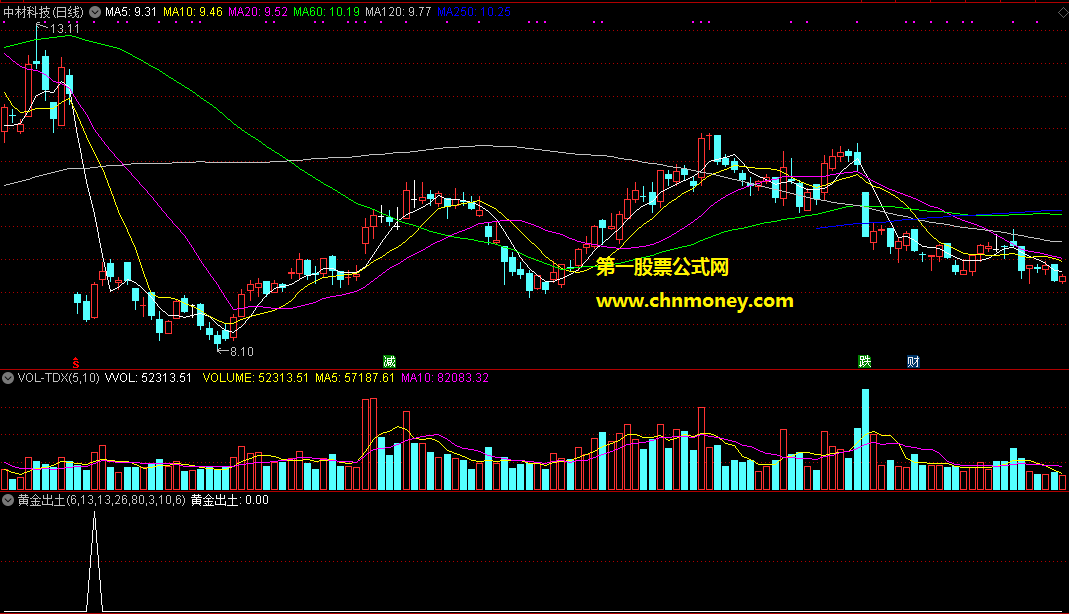Click the volume MA5: 57187.61 label
Viewport: 1069px width, 614px height.
click(x=355, y=378)
